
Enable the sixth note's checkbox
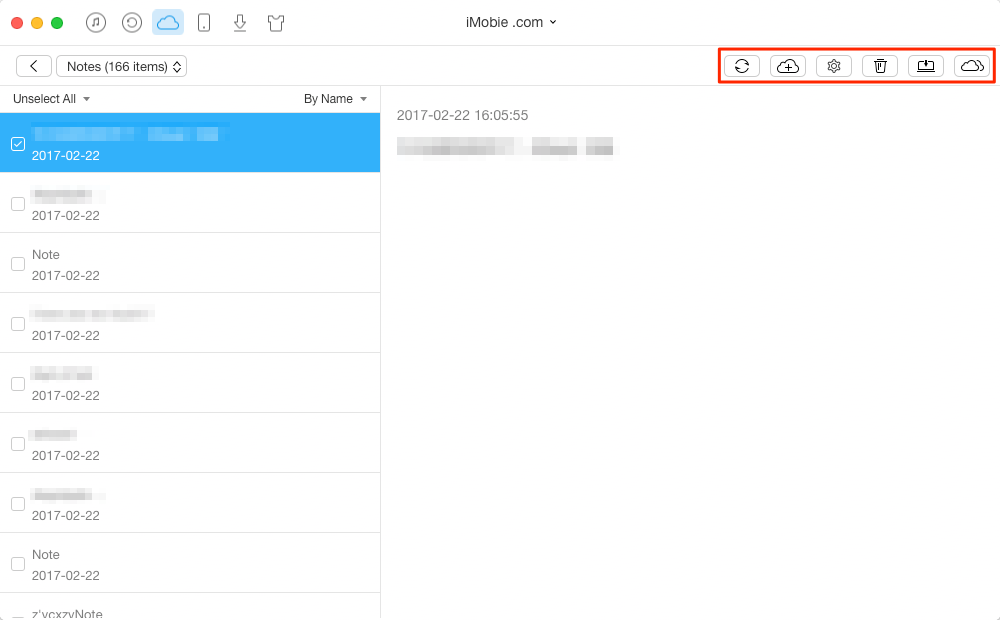(18, 443)
